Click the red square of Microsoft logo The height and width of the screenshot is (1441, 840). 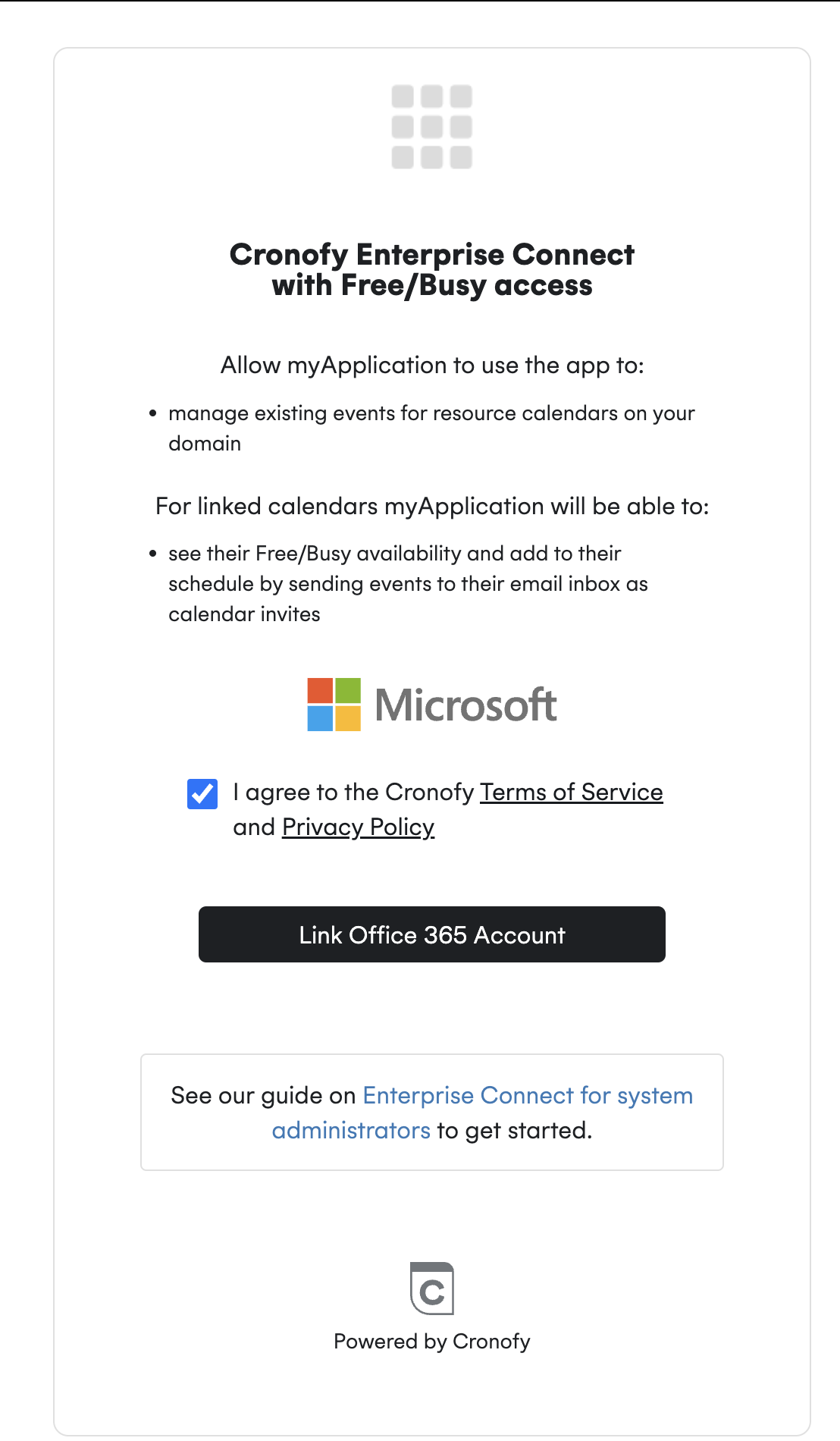320,691
